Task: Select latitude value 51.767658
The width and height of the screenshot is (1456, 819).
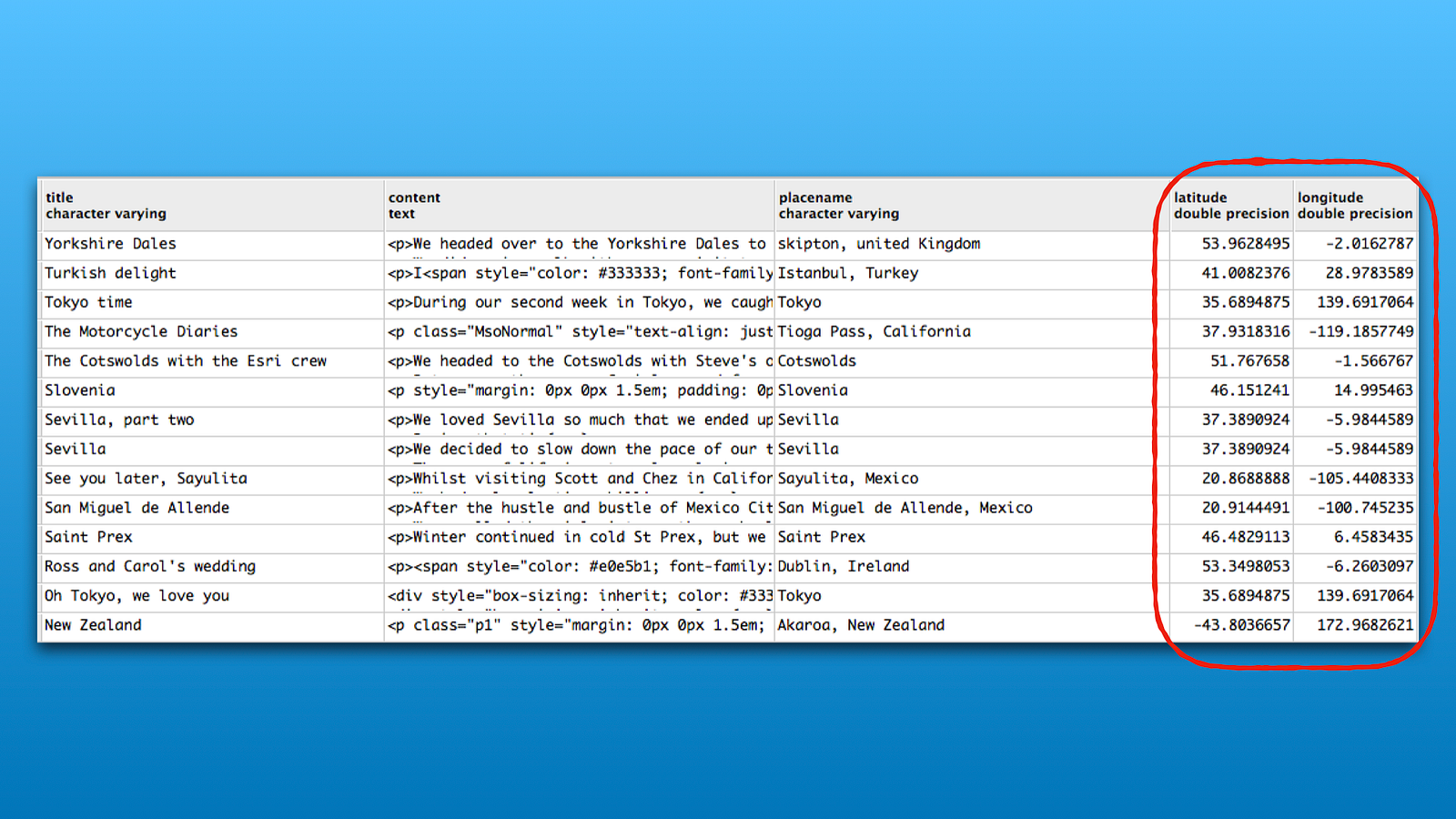Action: pyautogui.click(x=1231, y=361)
